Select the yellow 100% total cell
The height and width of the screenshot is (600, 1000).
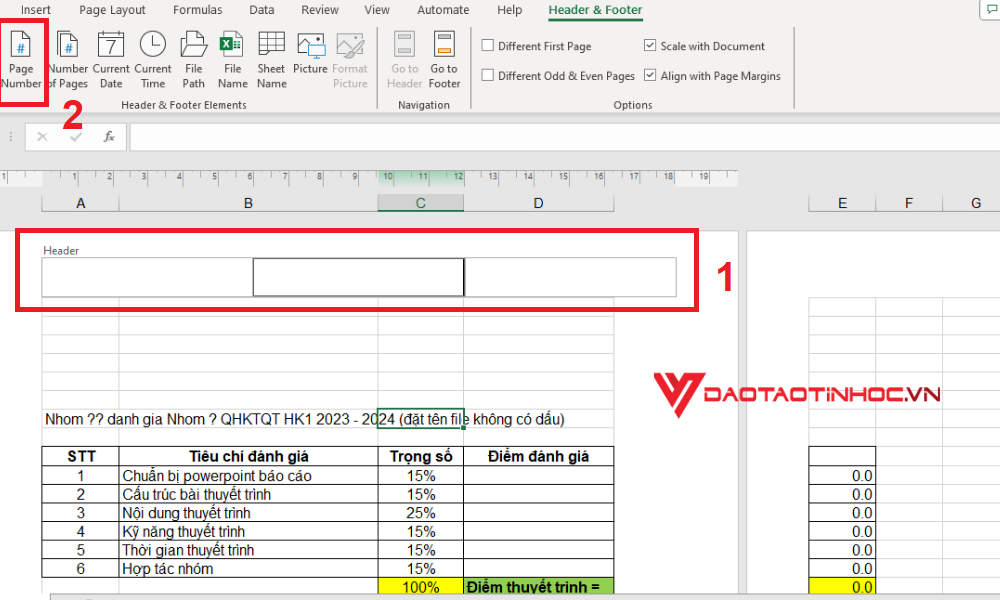tap(420, 586)
